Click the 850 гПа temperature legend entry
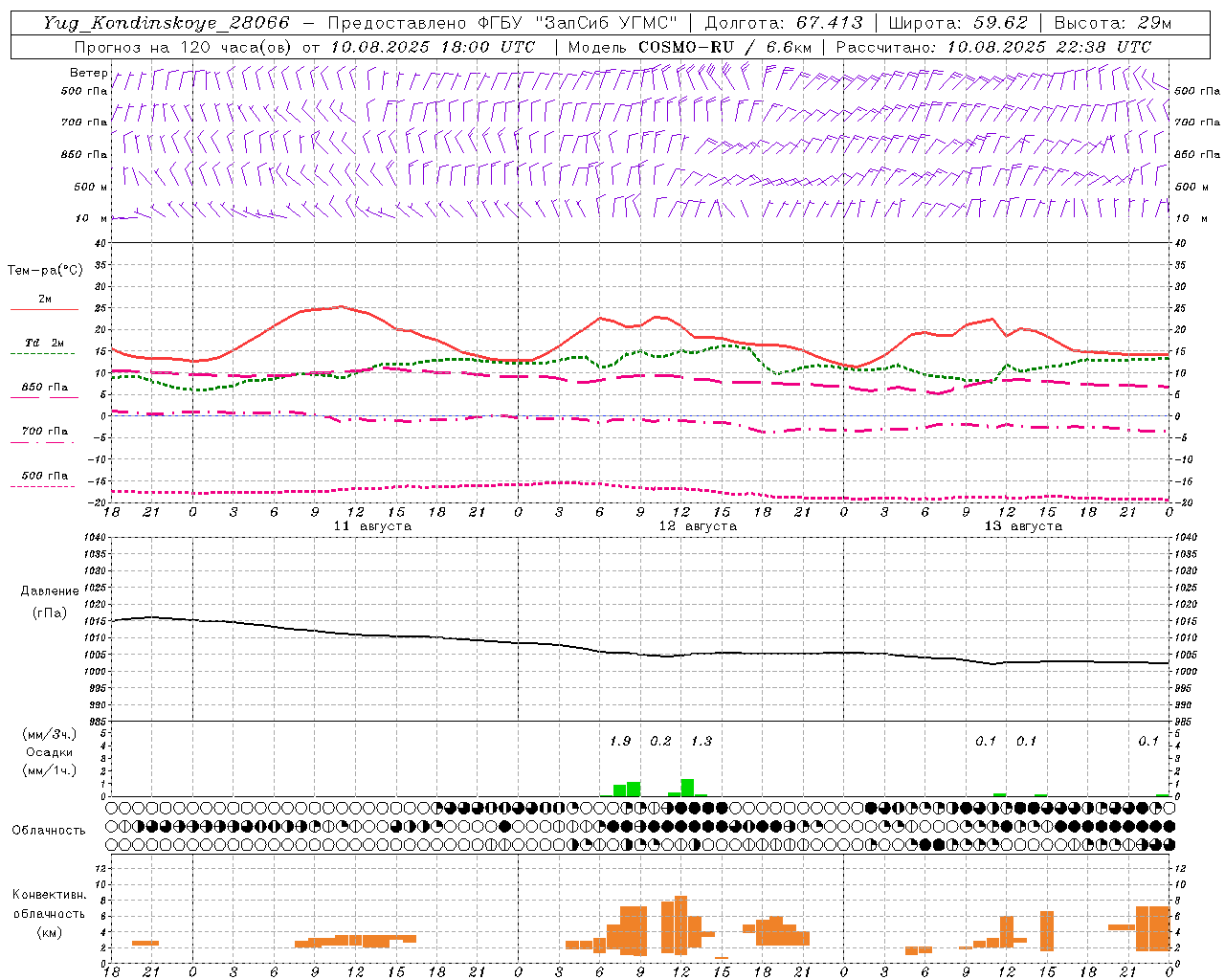 [x=44, y=388]
